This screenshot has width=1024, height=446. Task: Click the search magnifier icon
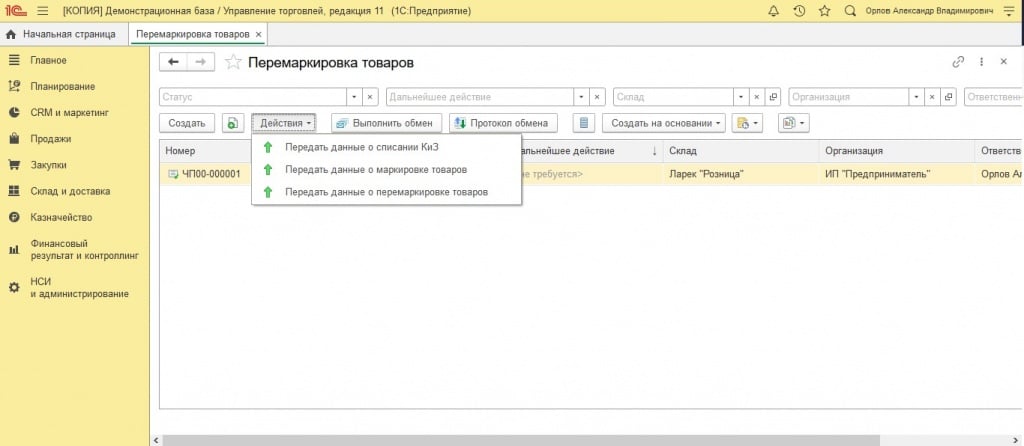tap(850, 11)
